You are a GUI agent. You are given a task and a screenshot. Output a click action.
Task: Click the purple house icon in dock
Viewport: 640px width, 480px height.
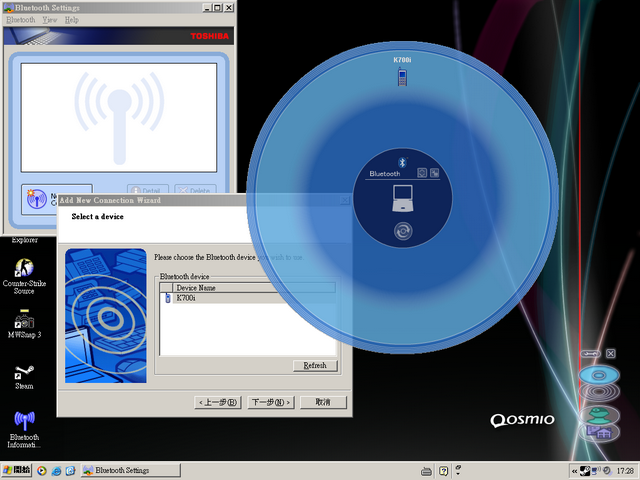pos(599,432)
